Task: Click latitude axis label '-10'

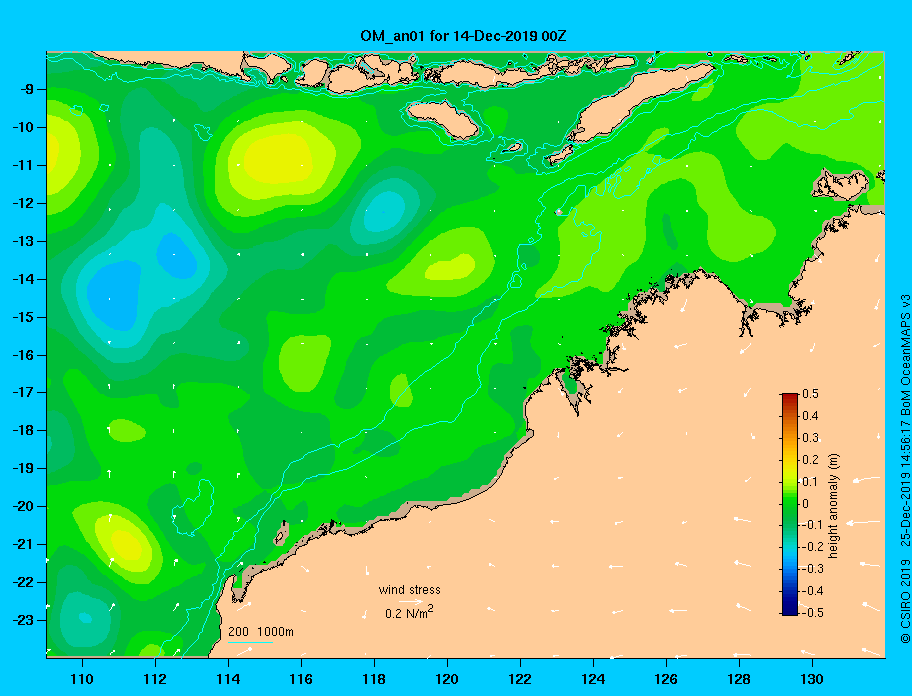Action: click(x=23, y=127)
